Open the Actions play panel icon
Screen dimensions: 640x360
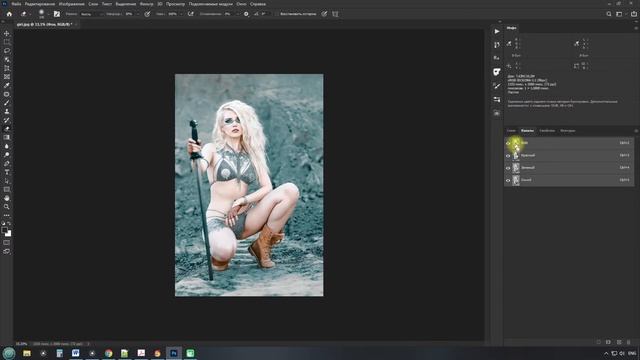click(497, 31)
